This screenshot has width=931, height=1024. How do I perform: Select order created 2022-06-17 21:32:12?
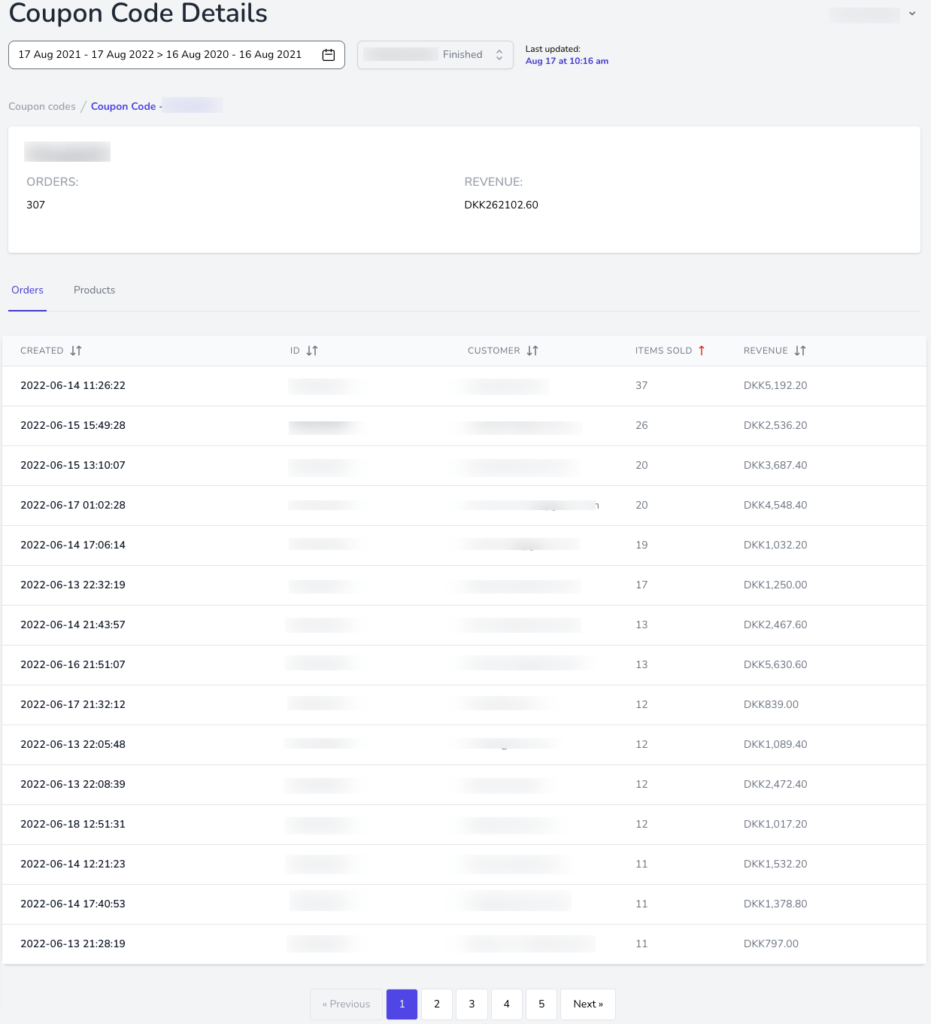click(x=464, y=705)
